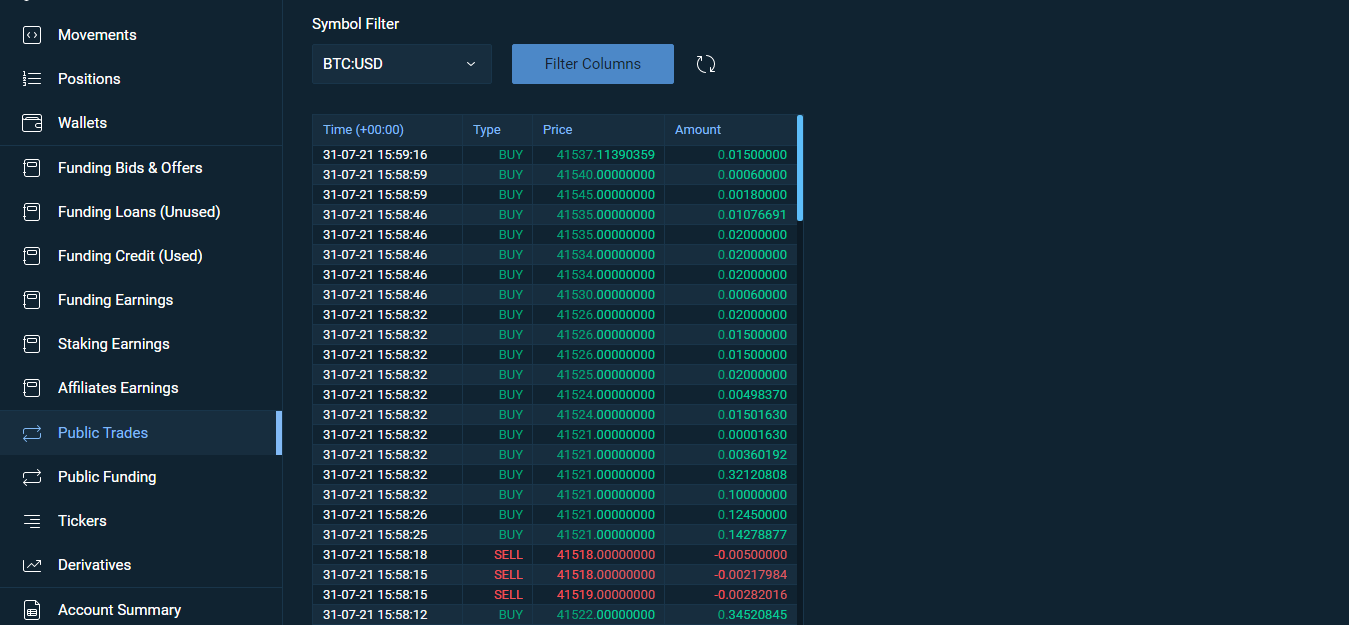The height and width of the screenshot is (625, 1349).
Task: Click amount 0.00498370
Action: [x=752, y=395]
